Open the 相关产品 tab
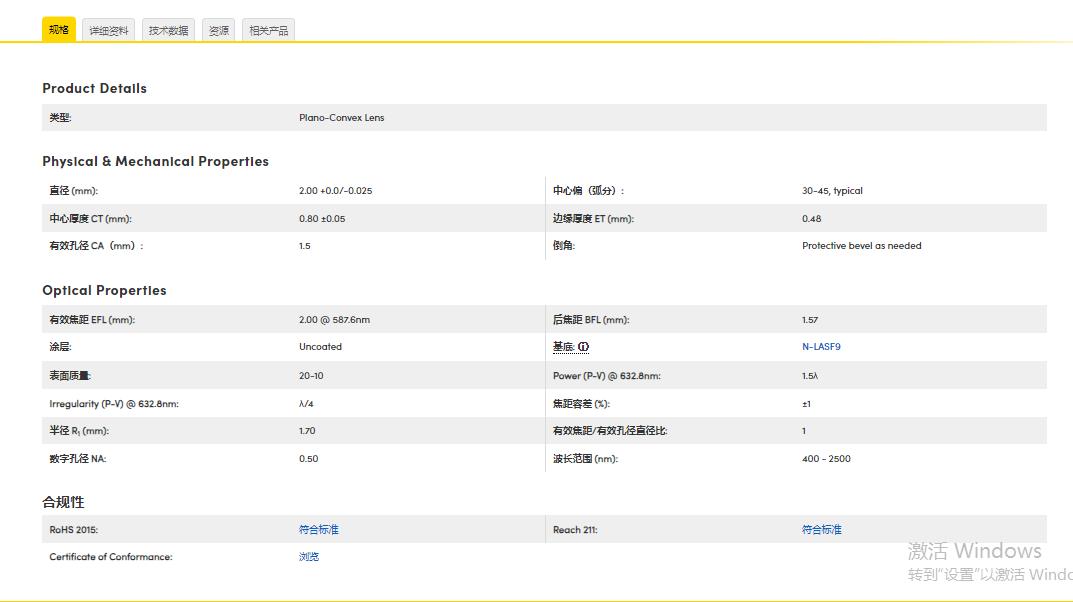Image resolution: width=1073 pixels, height=602 pixels. click(268, 31)
